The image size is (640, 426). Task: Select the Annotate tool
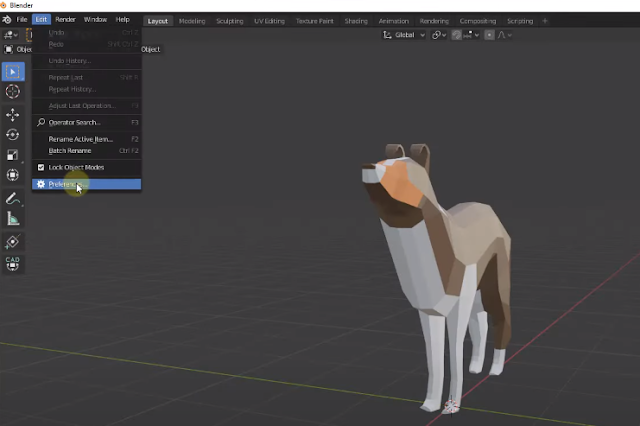tap(13, 199)
